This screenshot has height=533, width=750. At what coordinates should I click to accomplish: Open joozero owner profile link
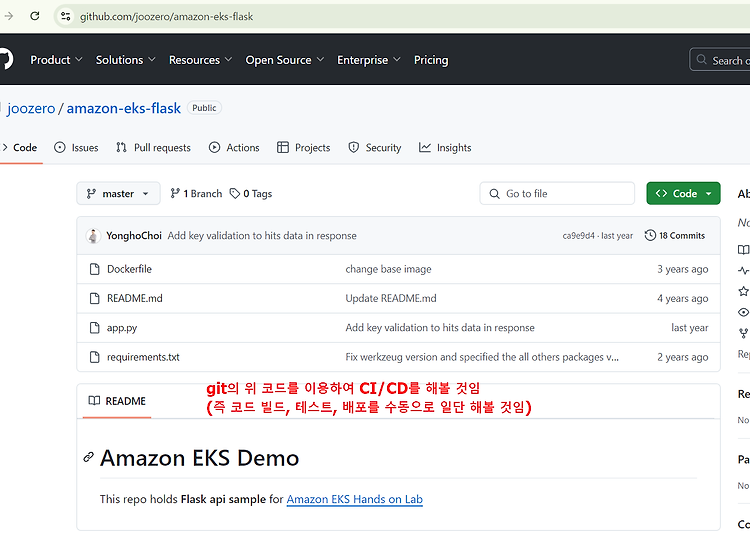[x=31, y=108]
